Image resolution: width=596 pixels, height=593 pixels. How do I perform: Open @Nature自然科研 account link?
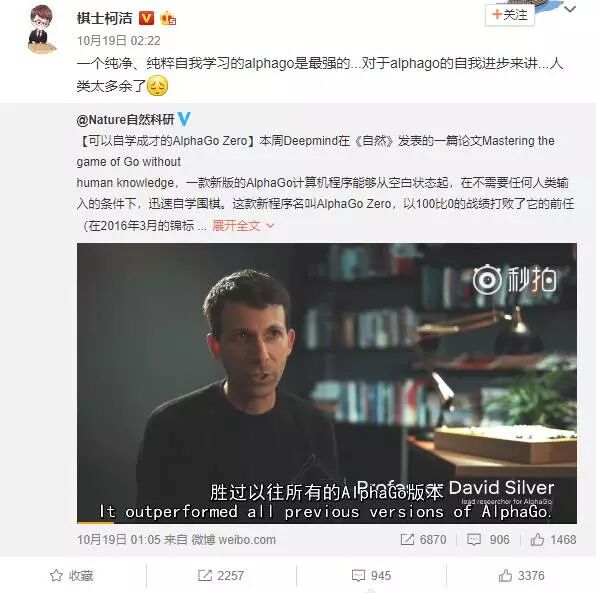point(125,120)
